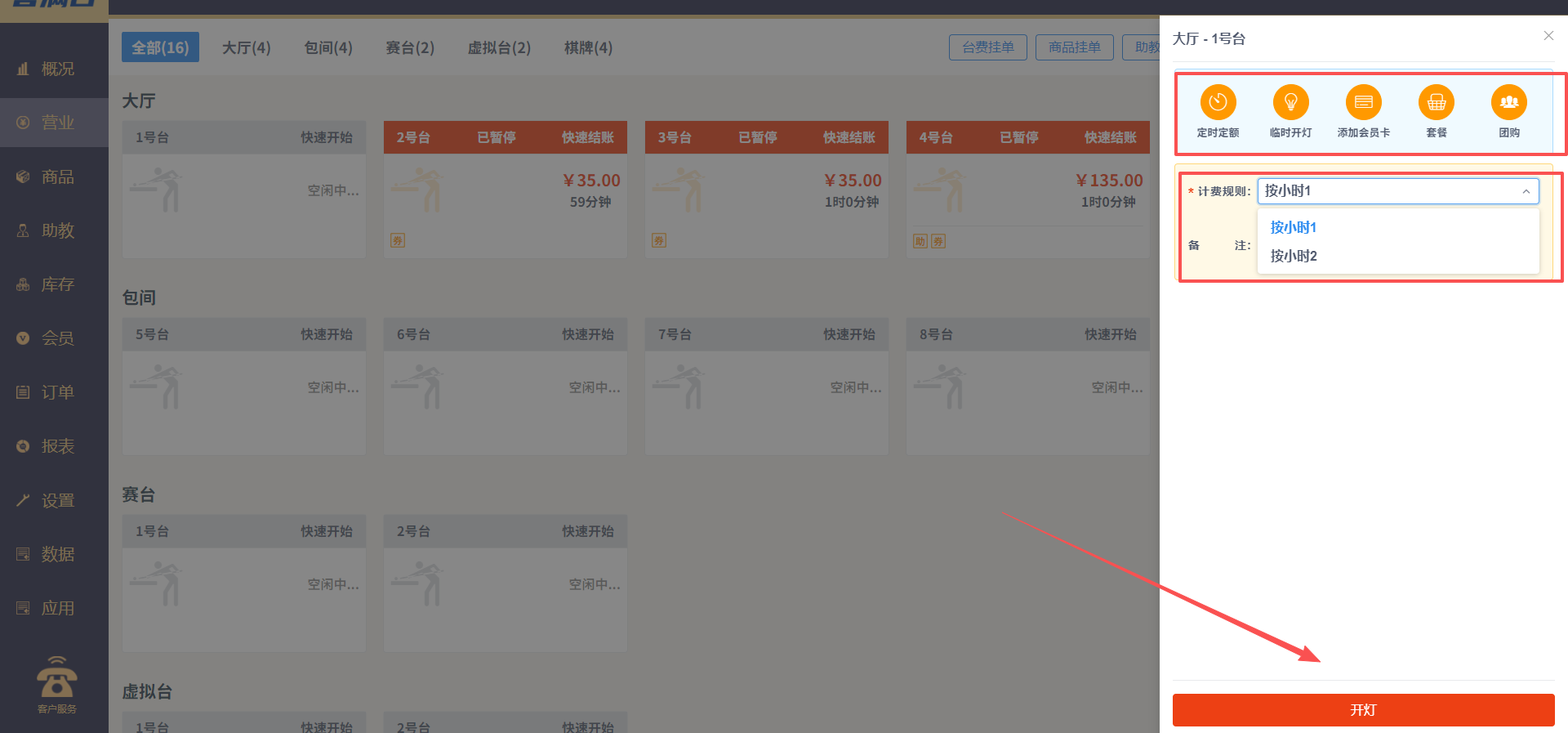
Task: Switch to the 包间(4) tab
Action: [327, 47]
